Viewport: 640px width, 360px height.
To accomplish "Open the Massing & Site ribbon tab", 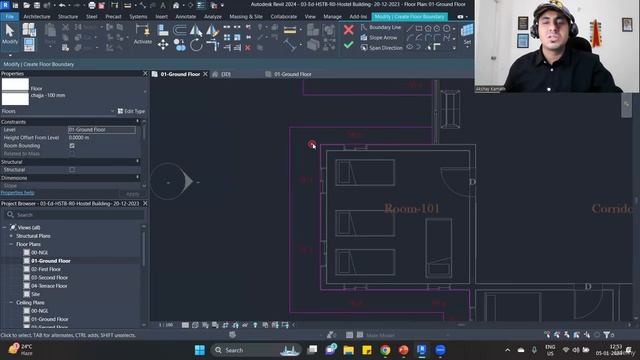I will click(x=246, y=17).
